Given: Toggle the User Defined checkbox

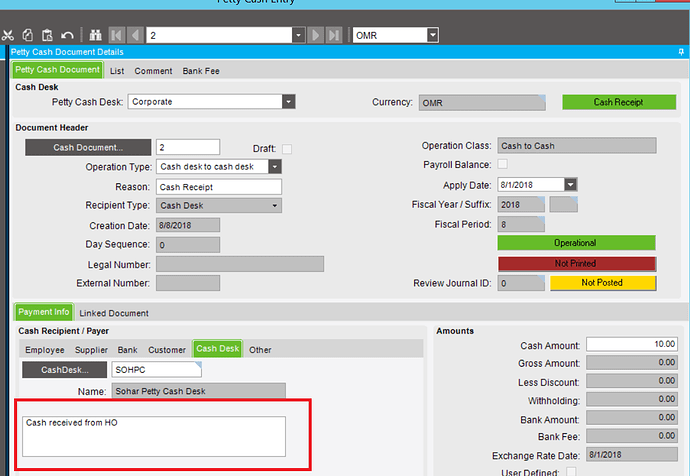Looking at the screenshot, I should pyautogui.click(x=571, y=472).
